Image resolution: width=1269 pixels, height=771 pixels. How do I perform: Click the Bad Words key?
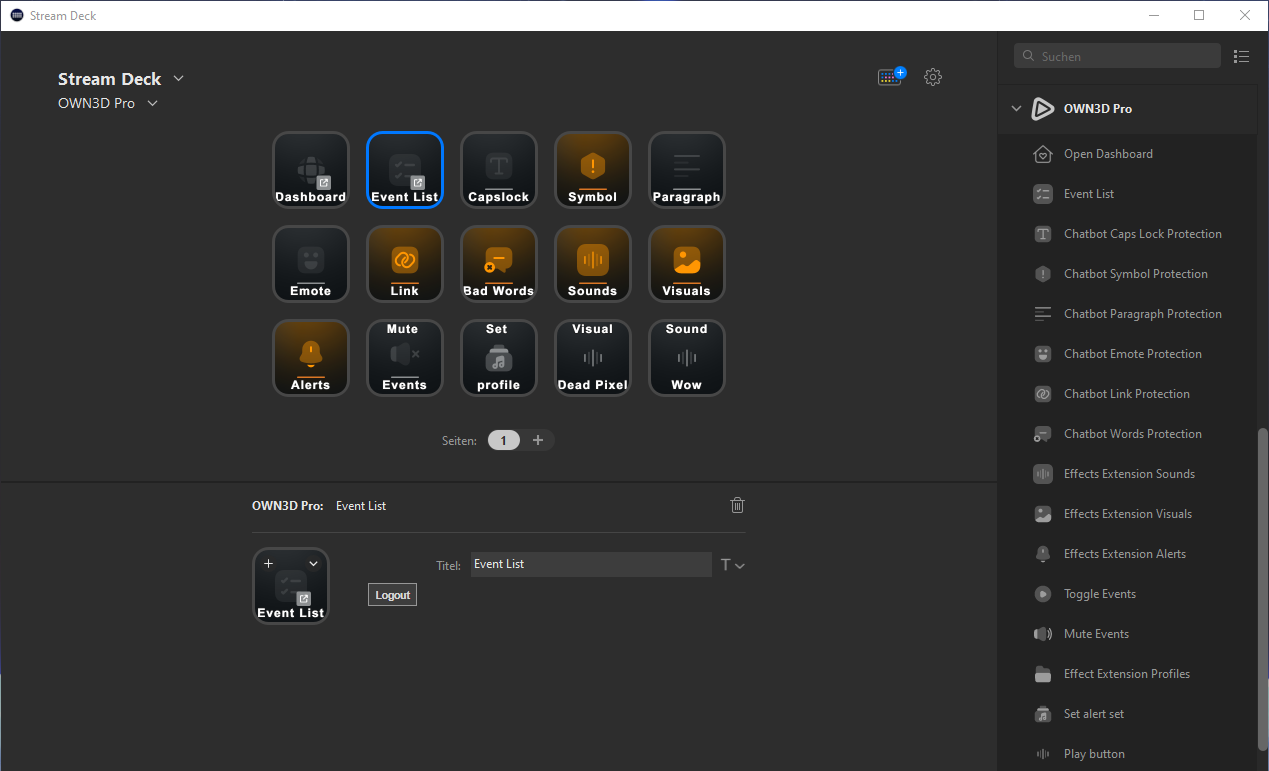pyautogui.click(x=498, y=263)
